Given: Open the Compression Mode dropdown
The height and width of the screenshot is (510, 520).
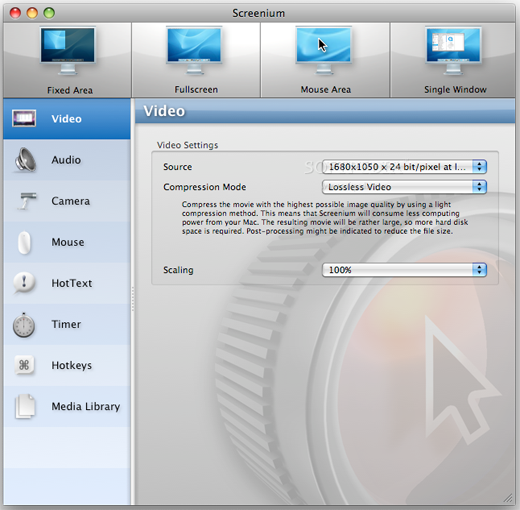Looking at the screenshot, I should (404, 187).
